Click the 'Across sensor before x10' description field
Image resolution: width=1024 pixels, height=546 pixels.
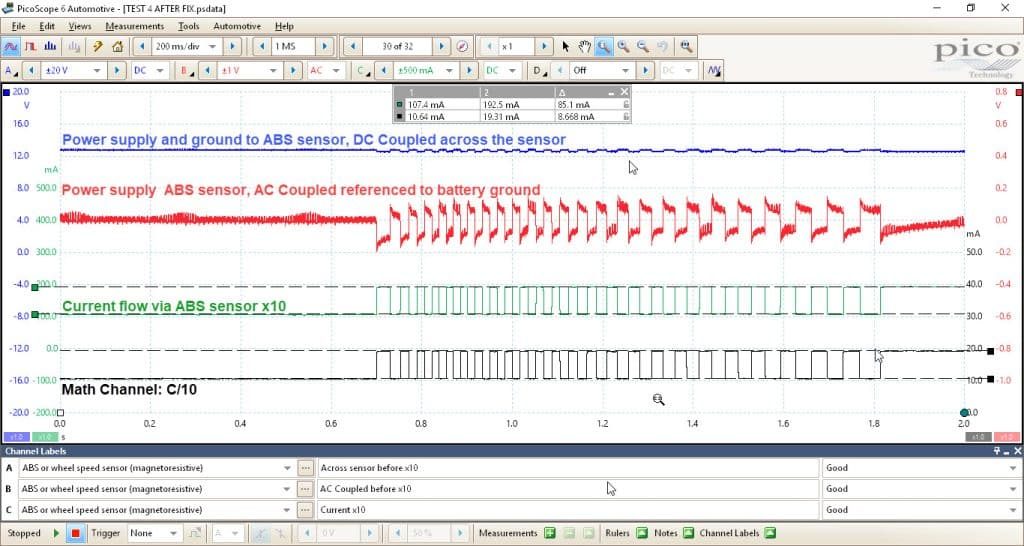(568, 468)
